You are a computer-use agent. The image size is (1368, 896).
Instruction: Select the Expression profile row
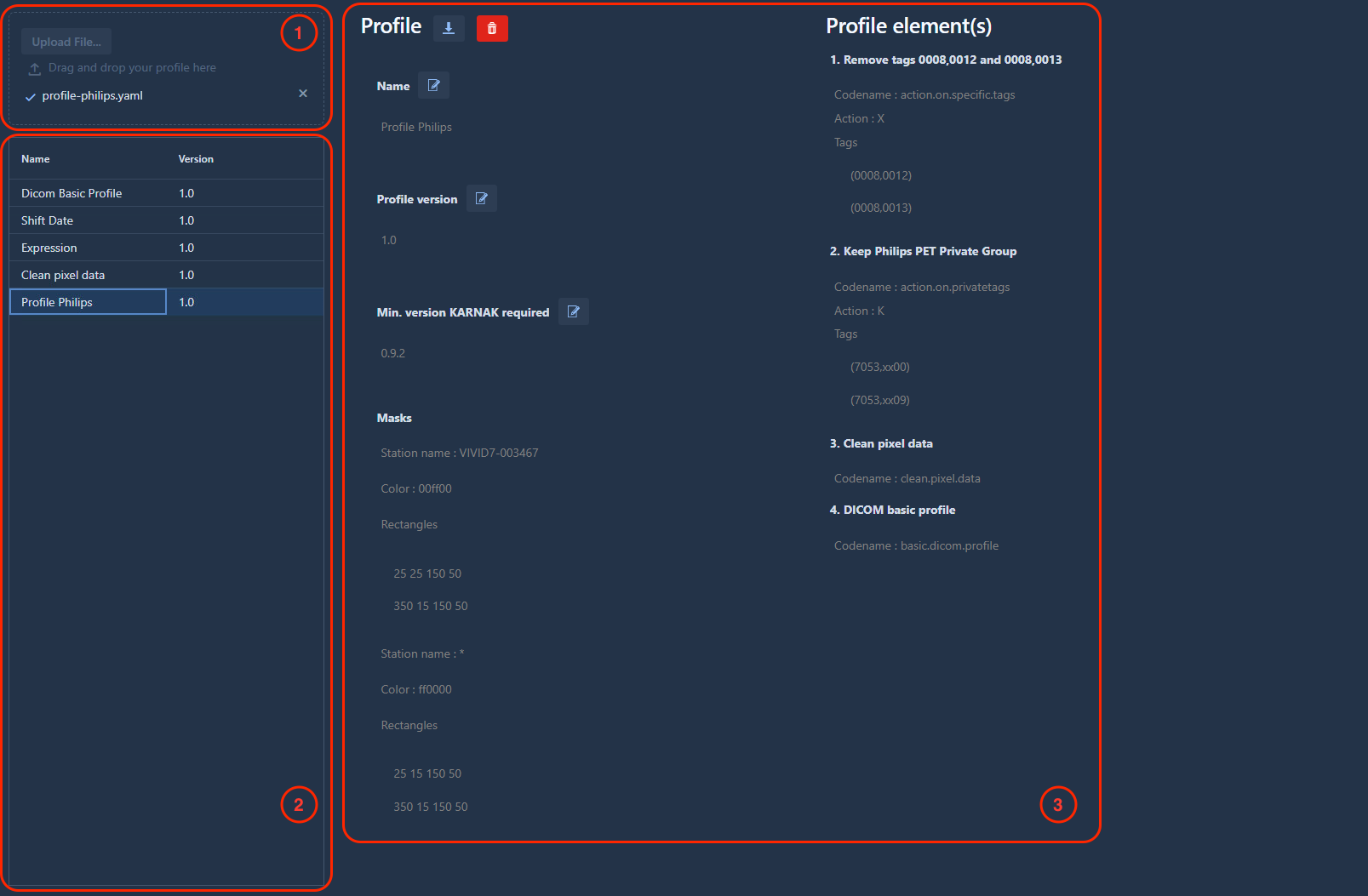click(x=166, y=248)
